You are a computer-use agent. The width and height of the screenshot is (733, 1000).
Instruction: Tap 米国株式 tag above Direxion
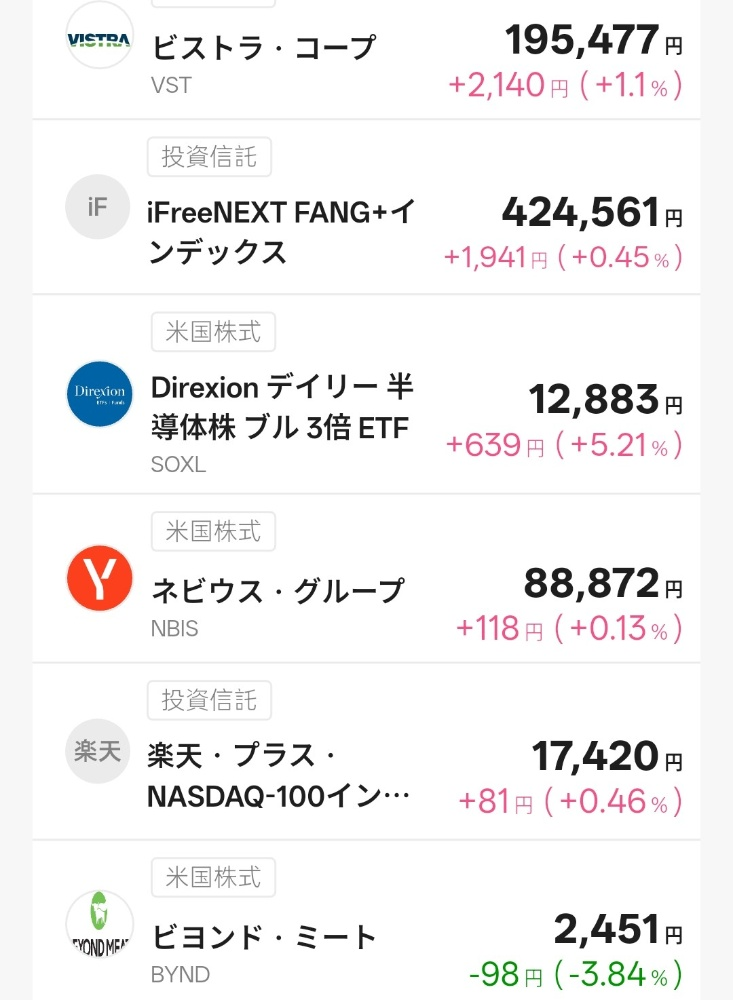tap(213, 332)
